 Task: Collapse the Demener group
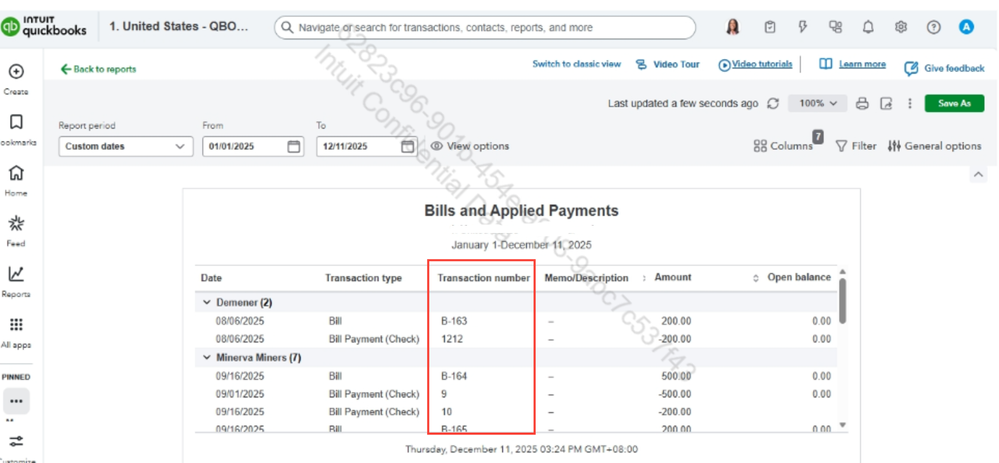206,303
